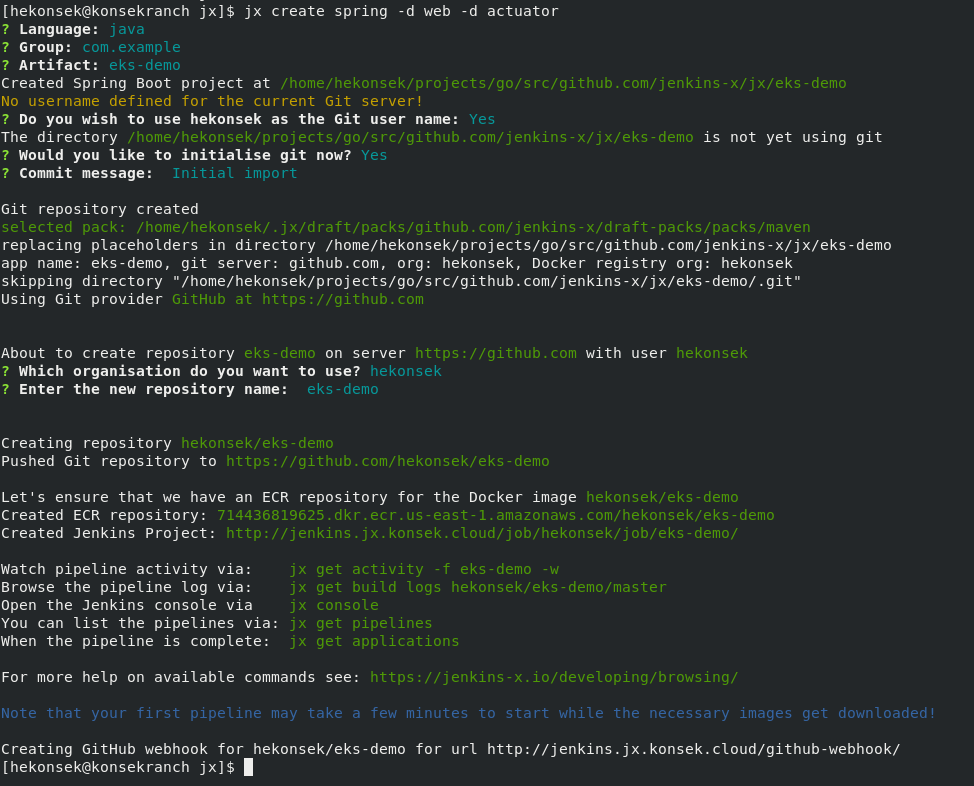This screenshot has width=974, height=786.
Task: Click 'jx get activity -f eks-demo -w' command
Action: tap(424, 570)
